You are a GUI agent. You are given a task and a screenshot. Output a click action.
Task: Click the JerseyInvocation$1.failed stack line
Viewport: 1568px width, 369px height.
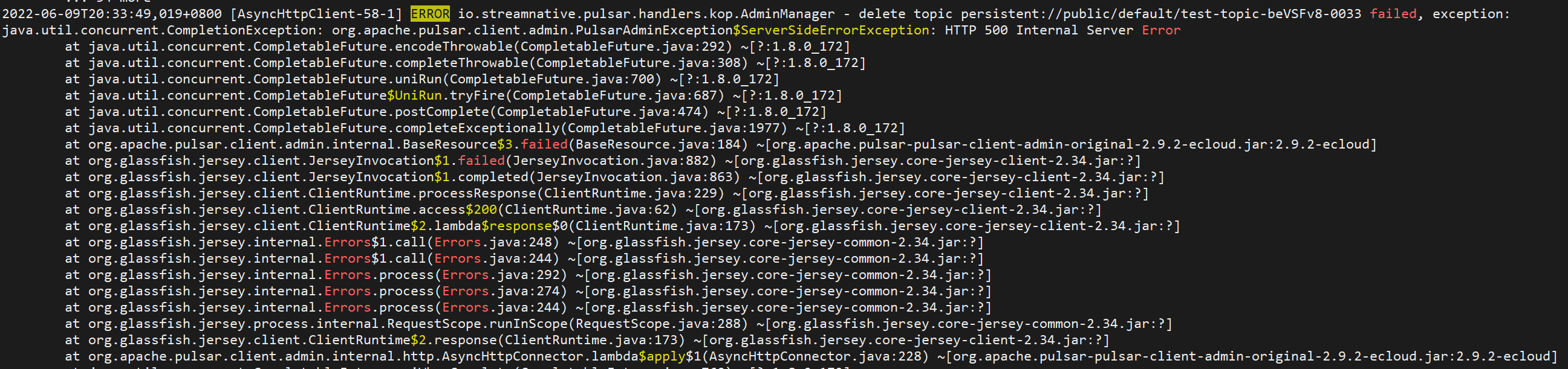coord(603,161)
